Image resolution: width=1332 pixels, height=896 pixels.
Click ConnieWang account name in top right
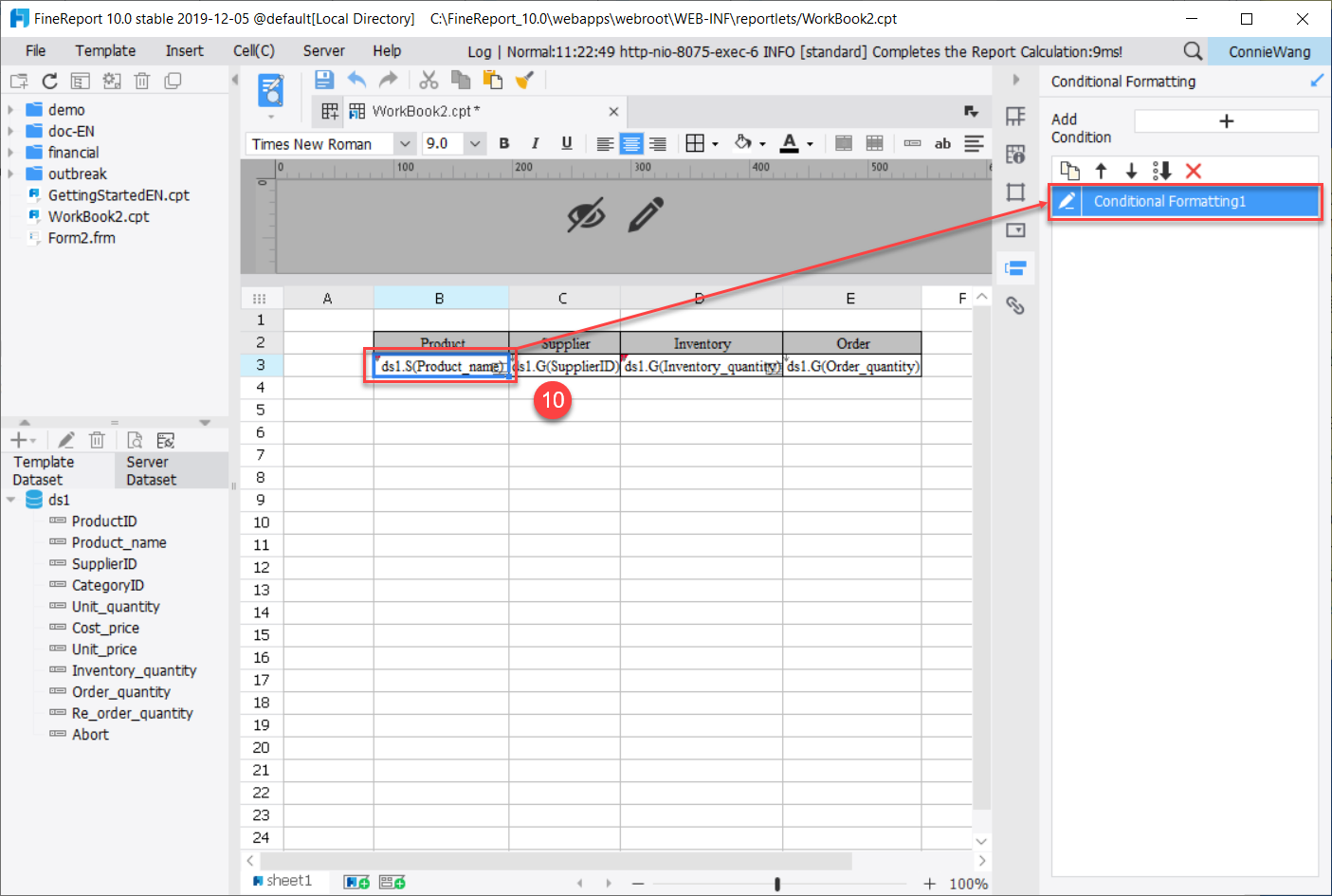[x=1268, y=50]
